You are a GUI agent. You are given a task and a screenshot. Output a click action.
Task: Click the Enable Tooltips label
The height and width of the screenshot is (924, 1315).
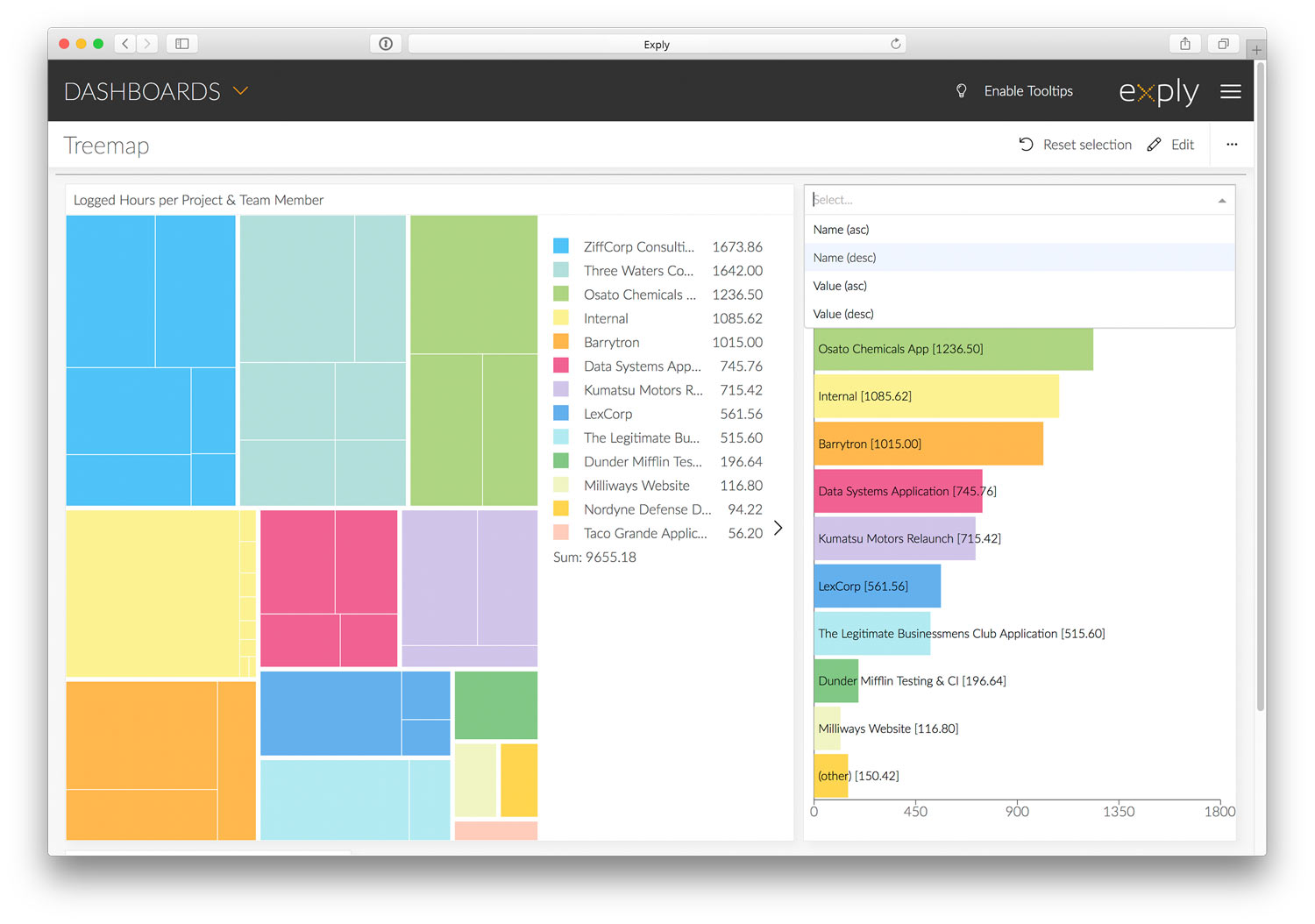pos(1028,91)
